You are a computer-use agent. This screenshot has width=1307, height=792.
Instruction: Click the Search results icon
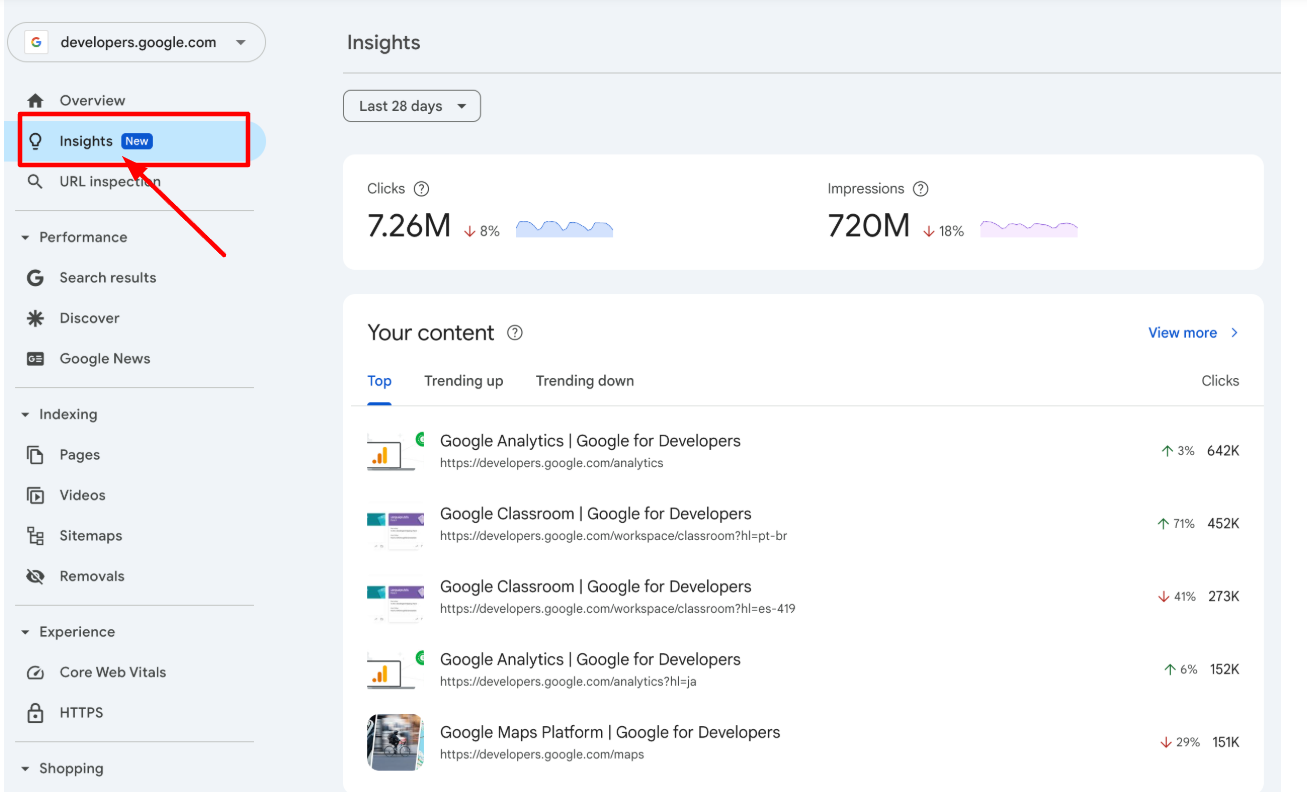coord(35,277)
